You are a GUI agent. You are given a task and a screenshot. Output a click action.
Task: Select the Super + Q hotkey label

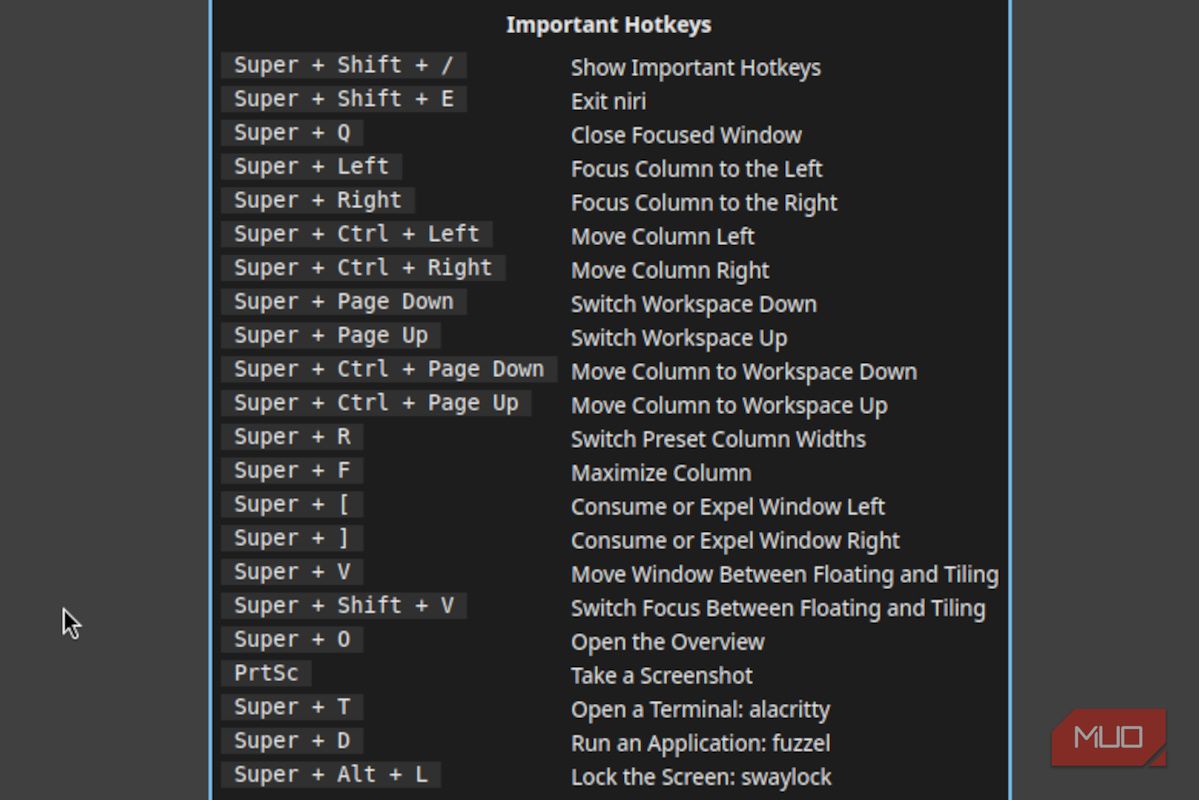pos(292,132)
